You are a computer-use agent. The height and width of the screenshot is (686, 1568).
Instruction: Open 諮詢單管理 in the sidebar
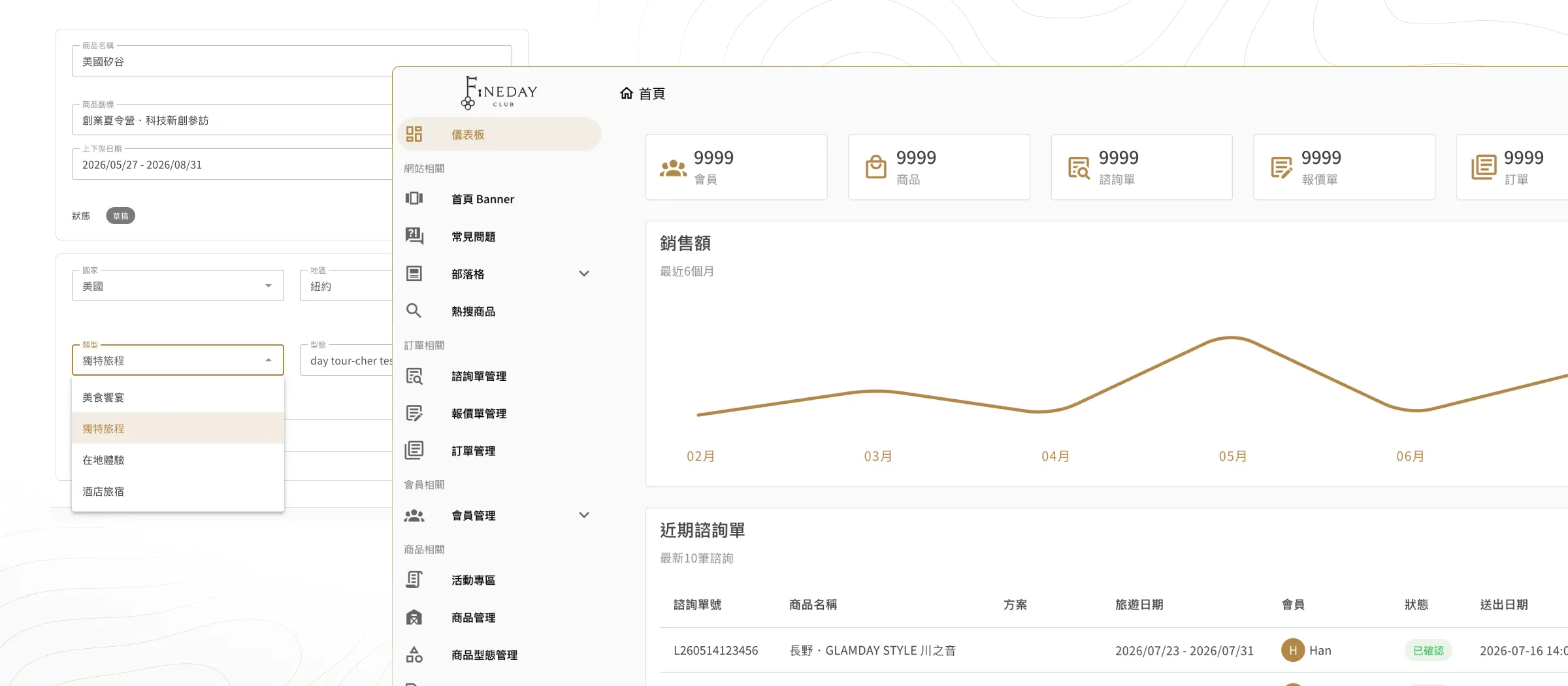(x=498, y=376)
